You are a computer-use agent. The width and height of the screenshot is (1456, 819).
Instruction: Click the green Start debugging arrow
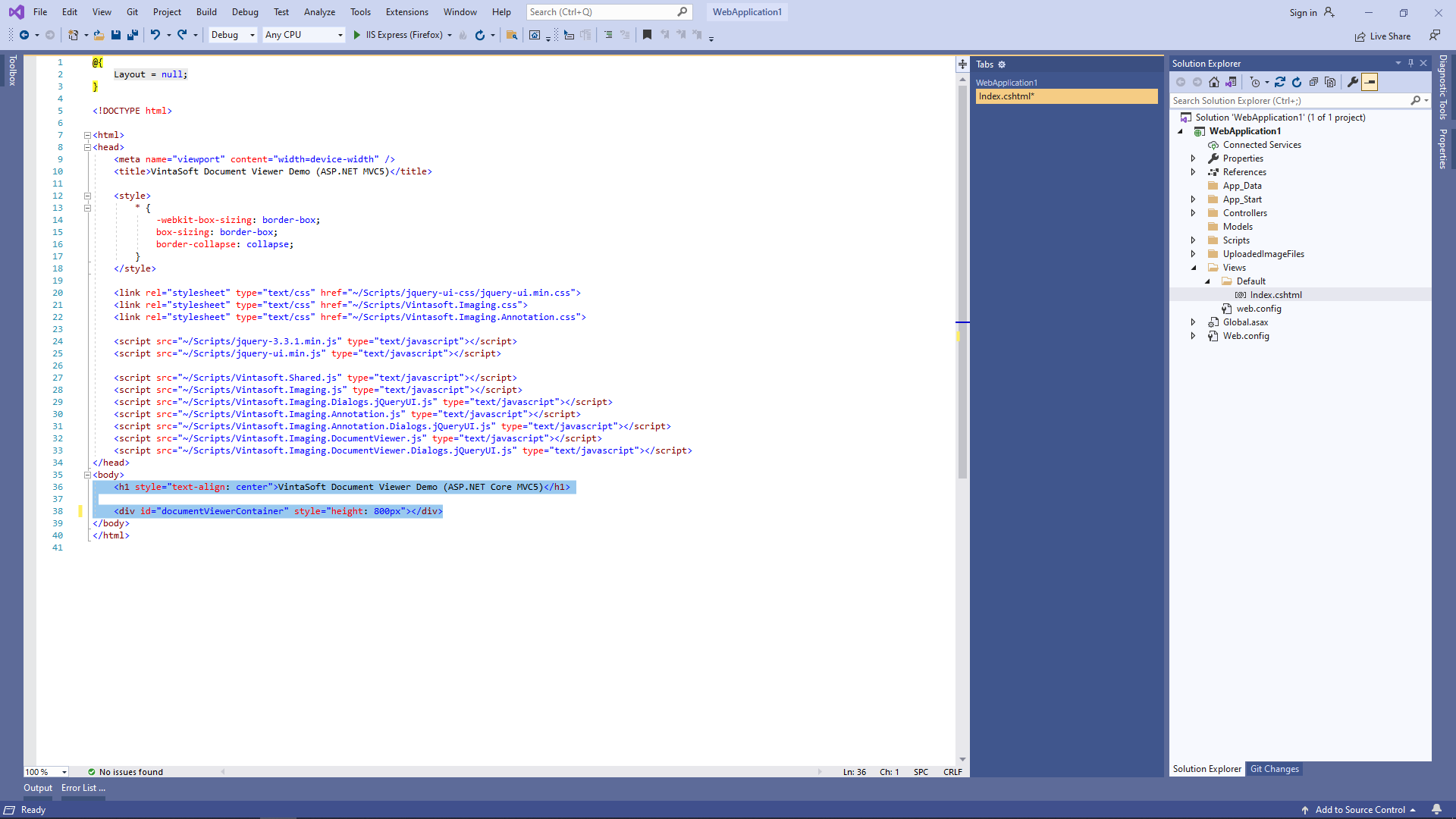[x=356, y=35]
